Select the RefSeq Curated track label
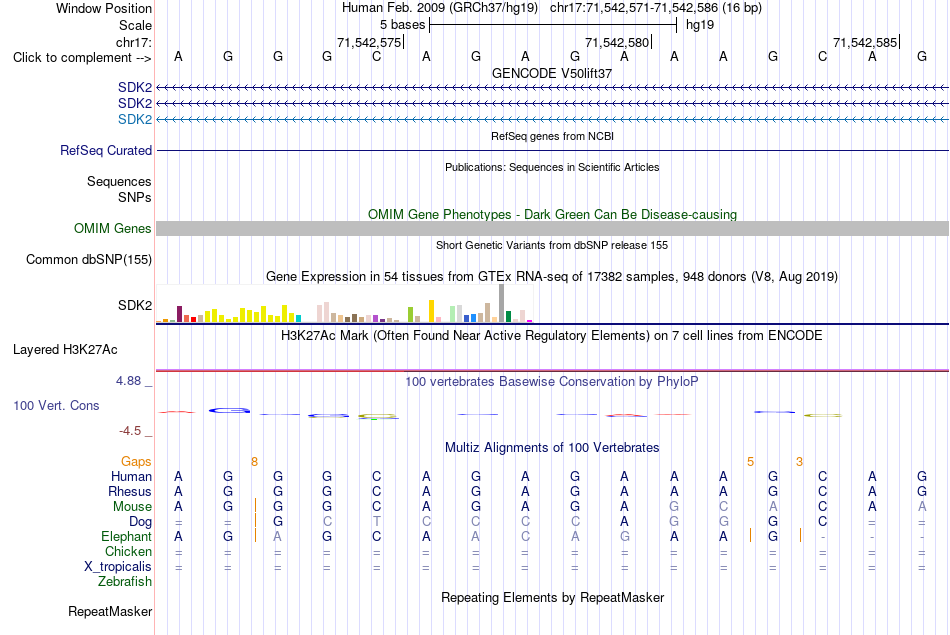This screenshot has height=635, width=950. point(105,150)
